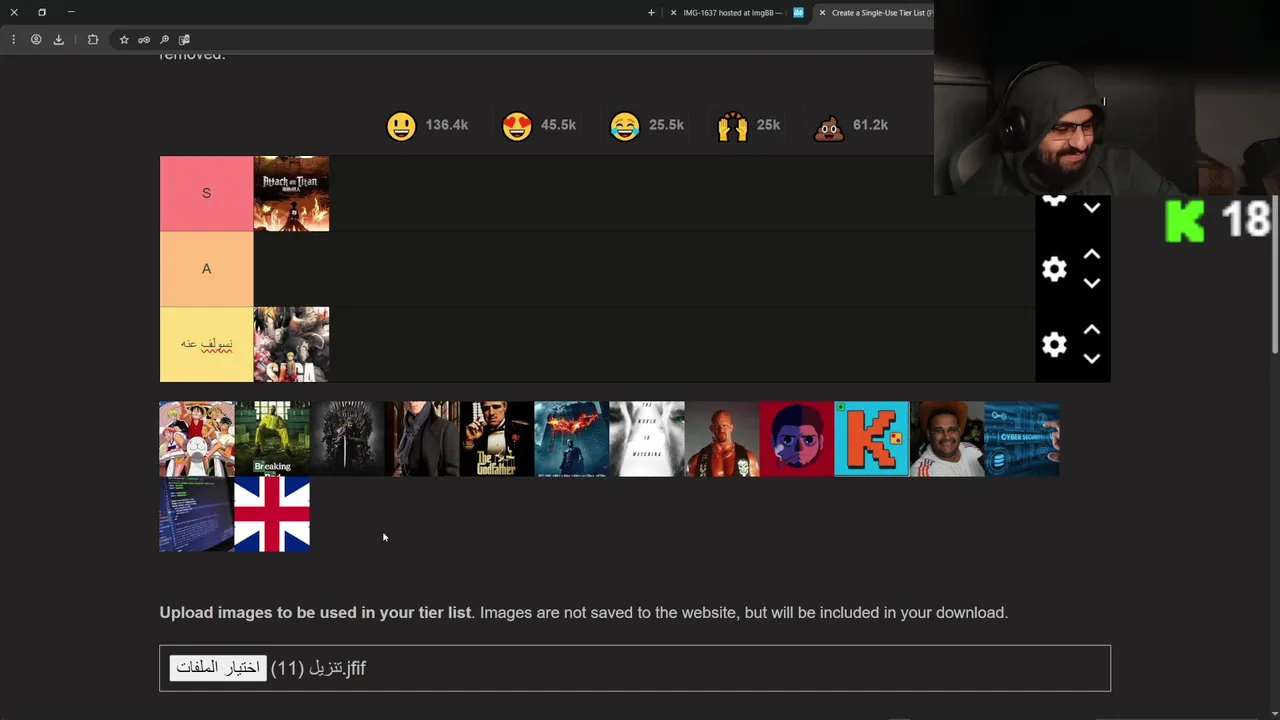Select the Attack on Titan image in S tier
The image size is (1280, 720).
coord(291,193)
